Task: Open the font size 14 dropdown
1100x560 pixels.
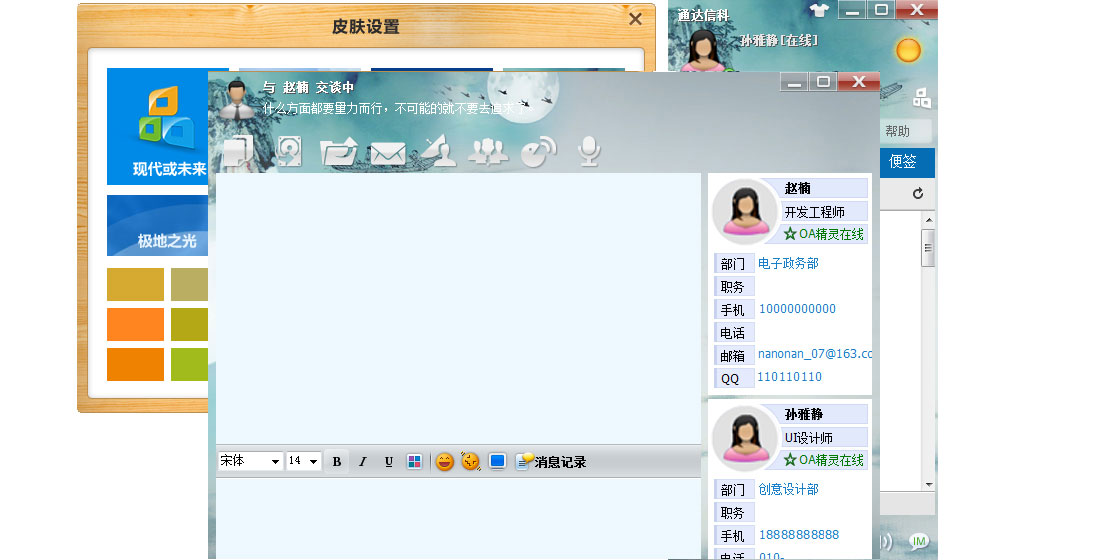Action: click(x=303, y=461)
